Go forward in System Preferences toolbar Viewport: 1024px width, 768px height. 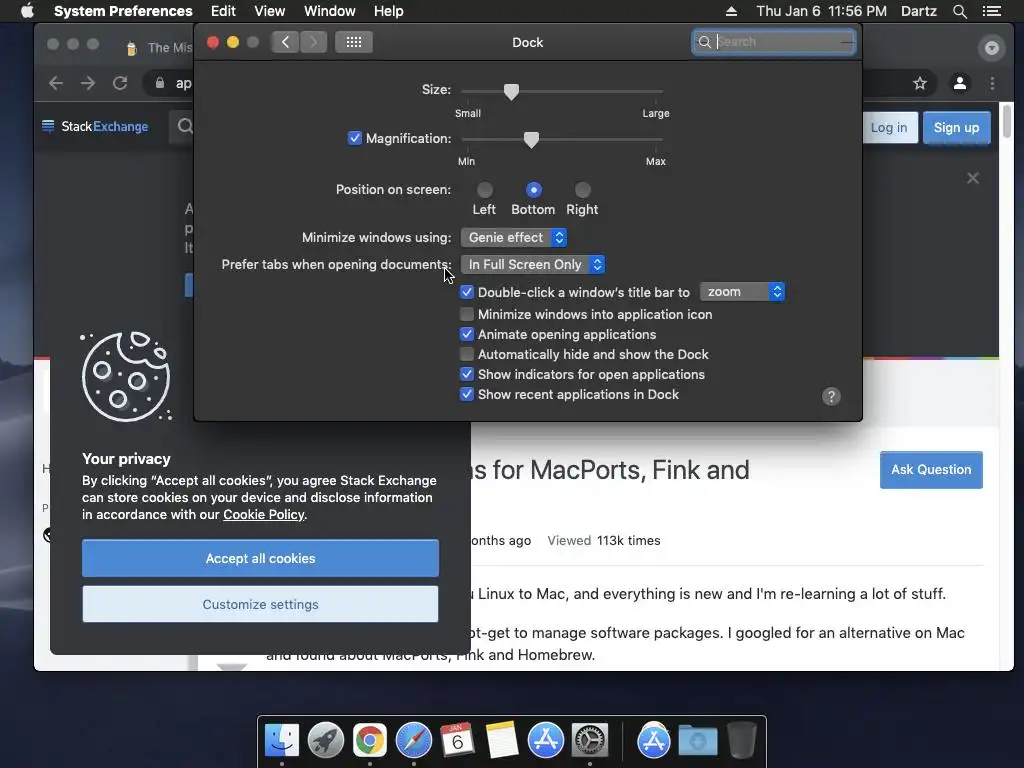tap(313, 42)
